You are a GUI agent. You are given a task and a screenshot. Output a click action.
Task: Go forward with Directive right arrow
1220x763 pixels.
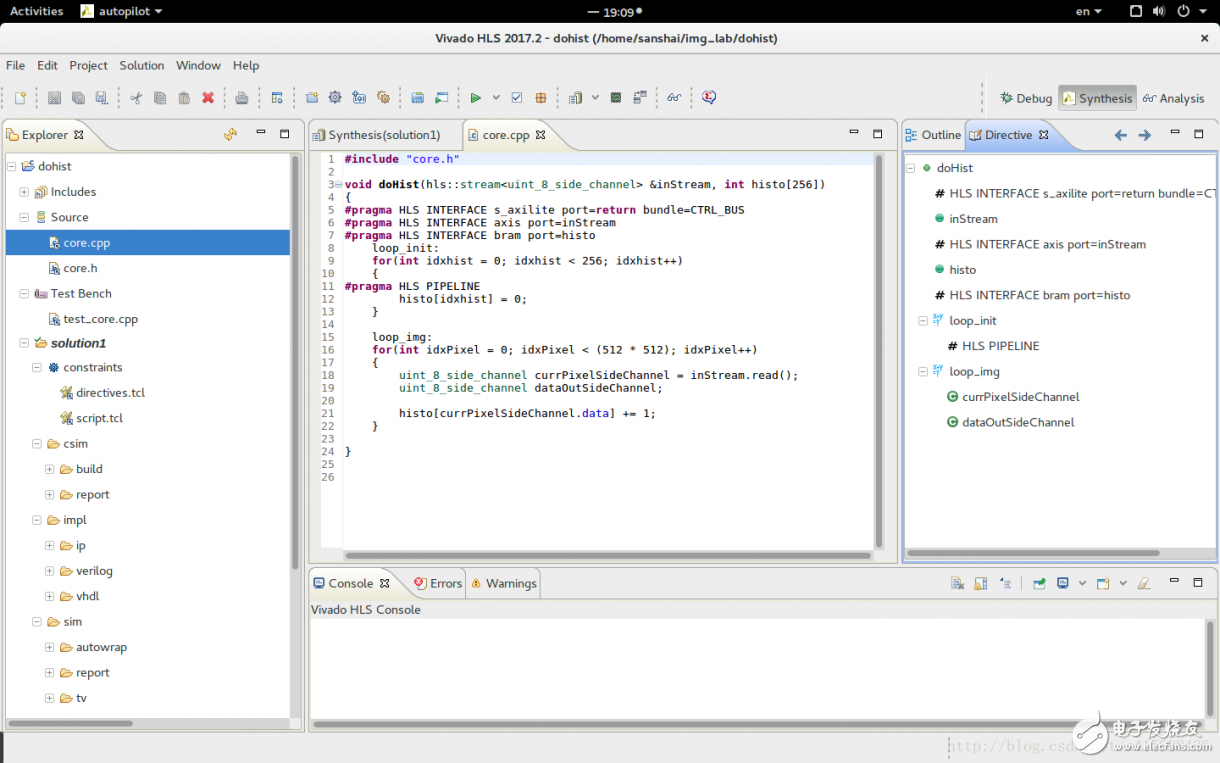[1145, 135]
